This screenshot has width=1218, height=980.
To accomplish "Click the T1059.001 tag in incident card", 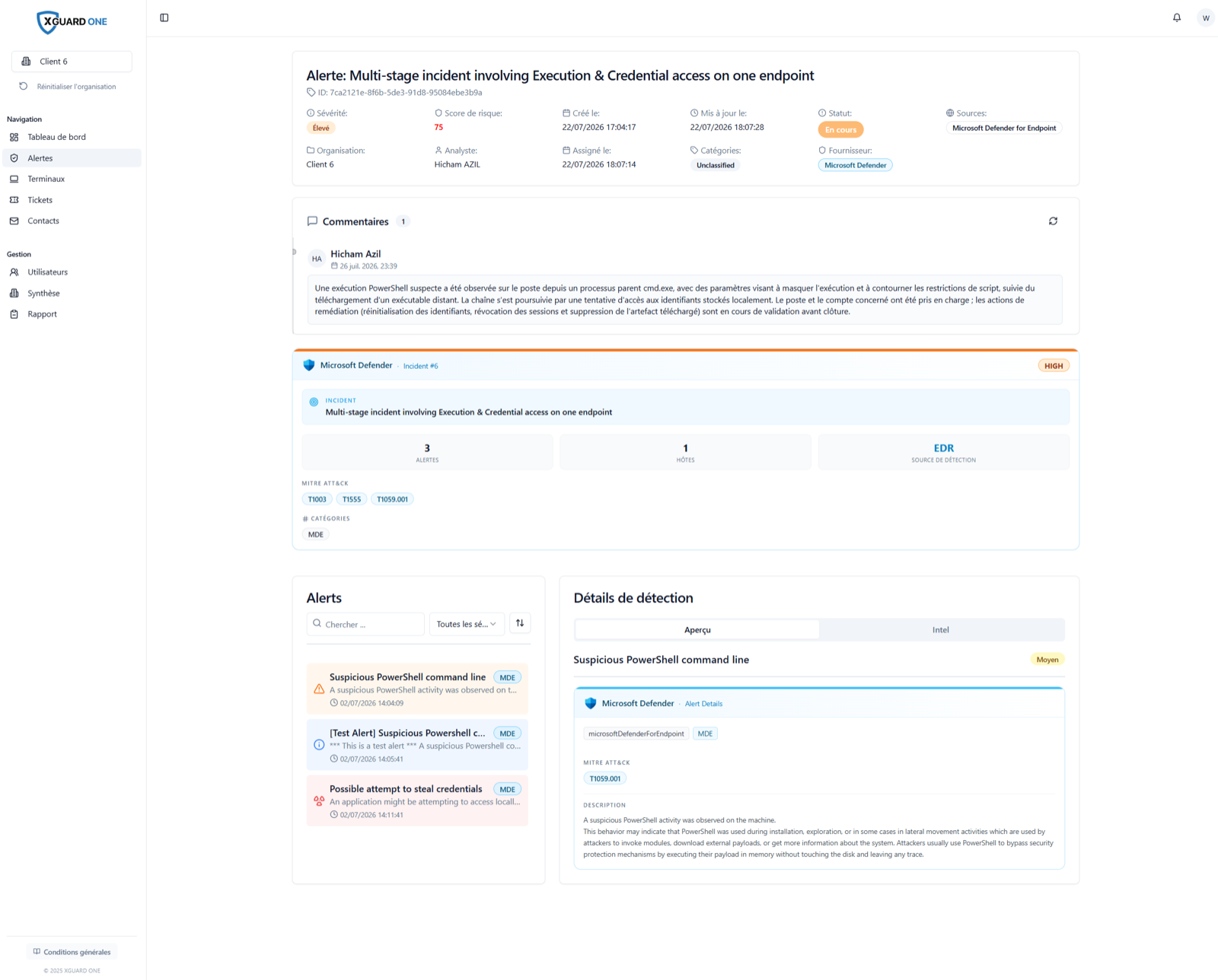I will point(393,499).
